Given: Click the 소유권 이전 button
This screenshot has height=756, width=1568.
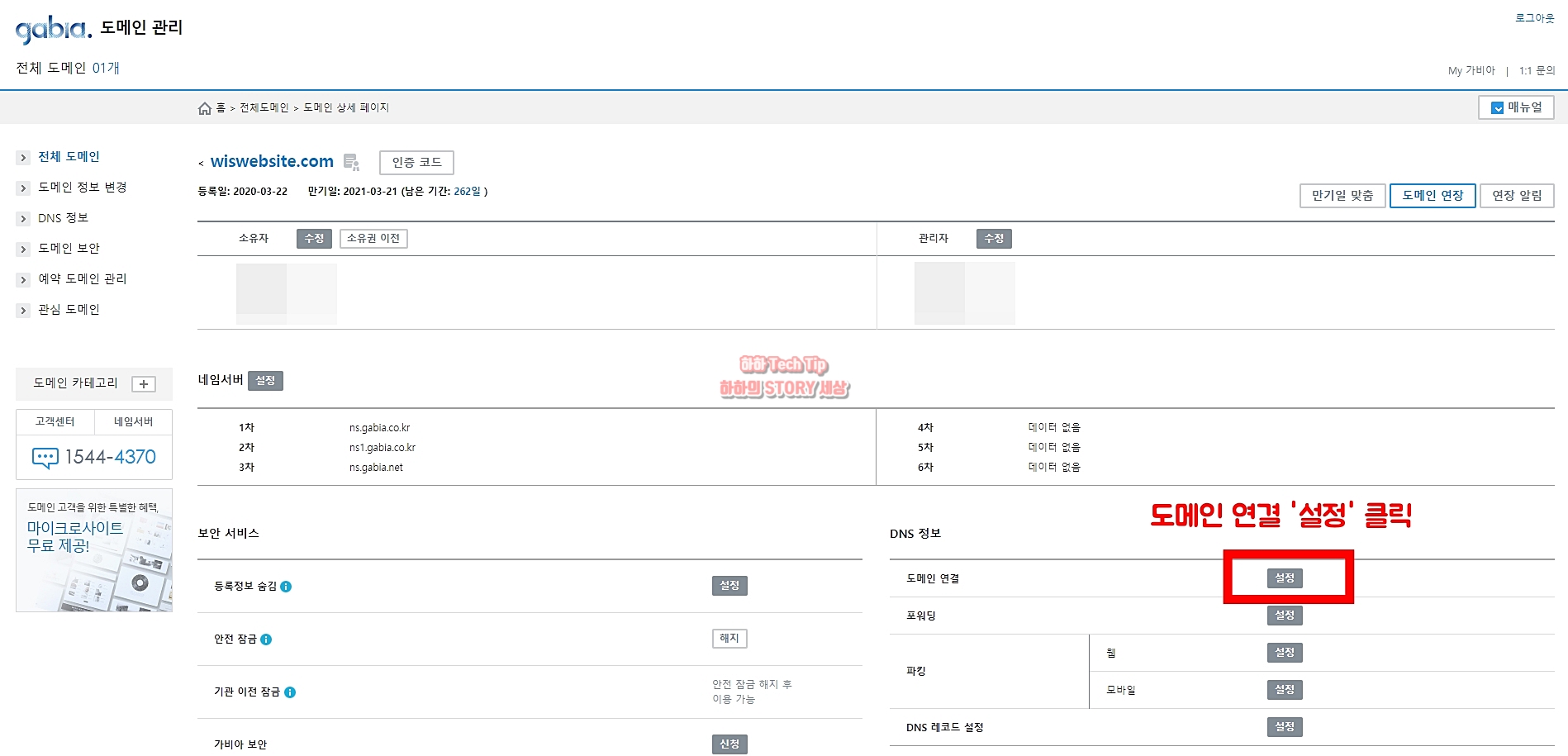Looking at the screenshot, I should (x=373, y=239).
